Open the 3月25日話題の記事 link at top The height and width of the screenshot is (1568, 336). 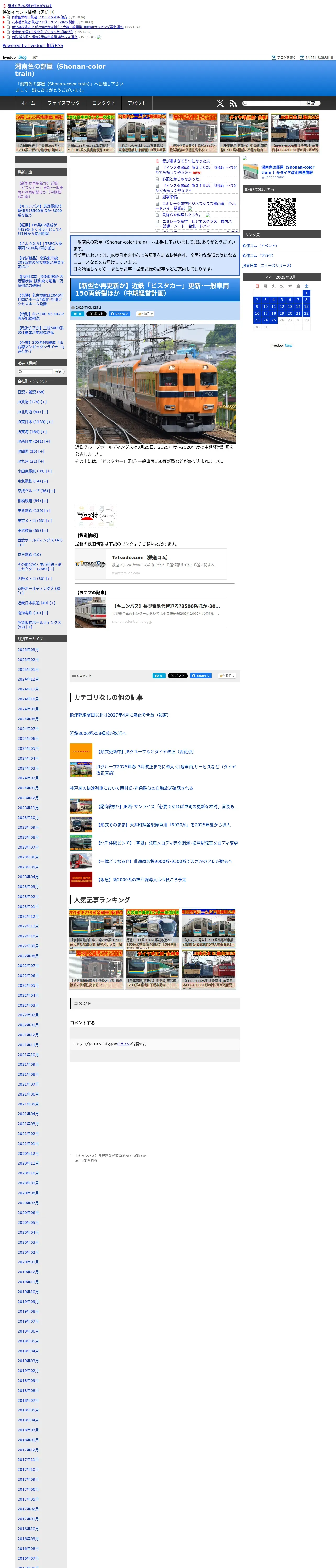316,57
